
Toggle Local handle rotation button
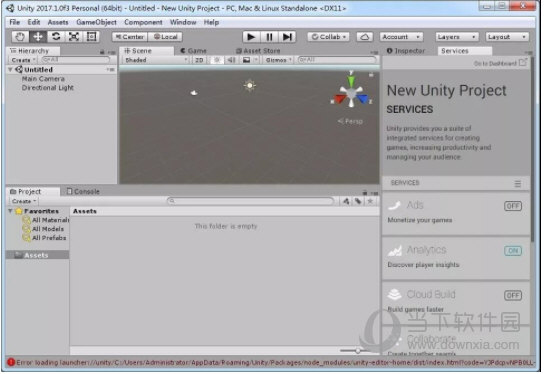coord(165,37)
